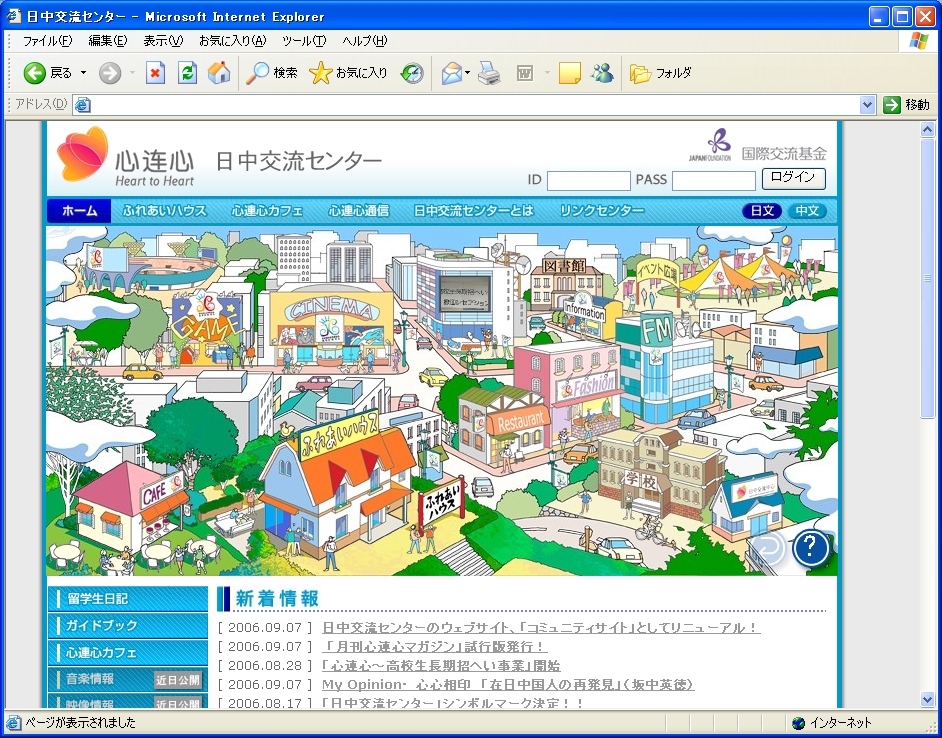Image resolution: width=942 pixels, height=738 pixels.
Task: Click the vertical scrollbar down arrow
Action: click(x=927, y=699)
